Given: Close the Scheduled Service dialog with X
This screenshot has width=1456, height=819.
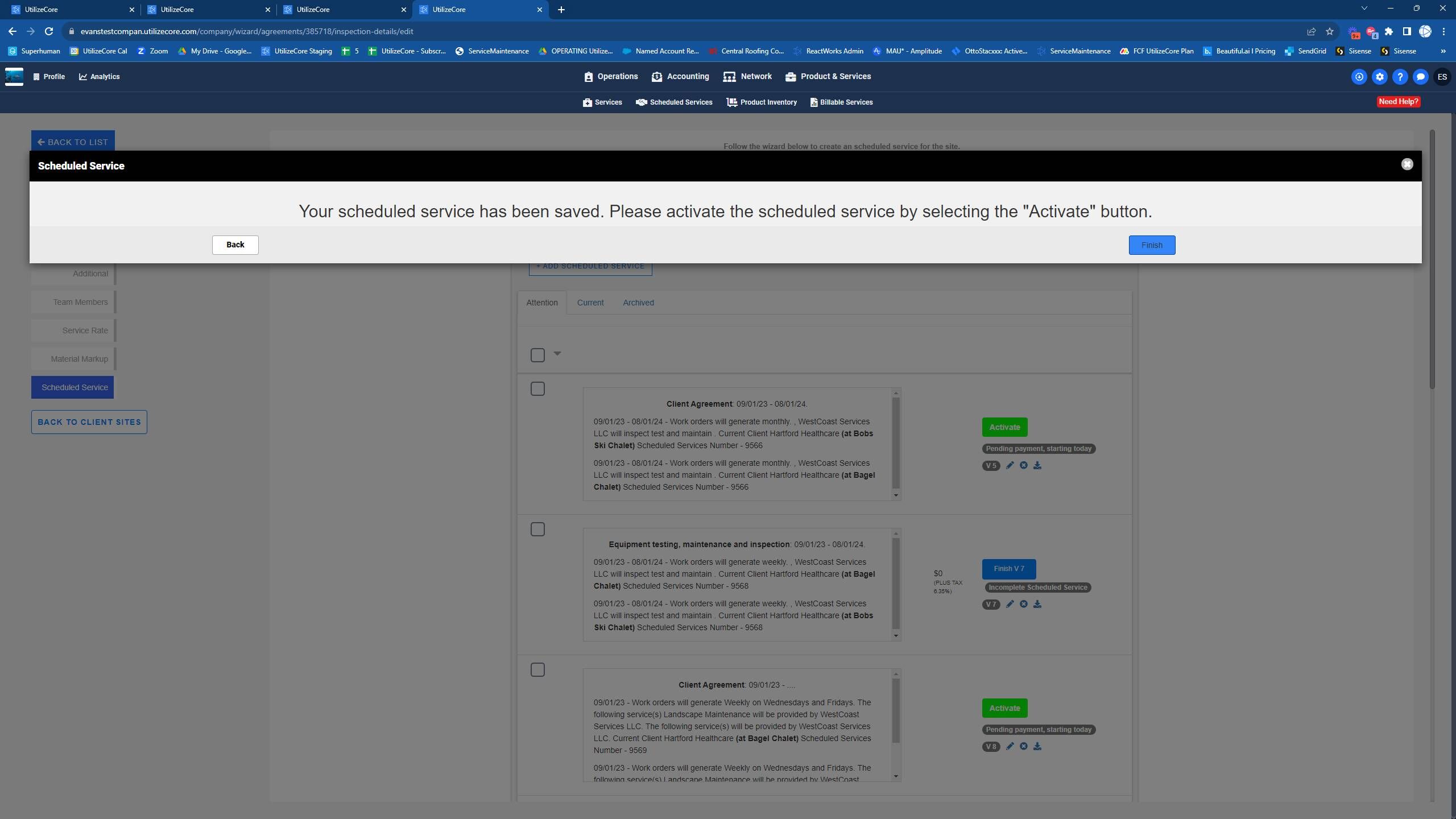Looking at the screenshot, I should point(1407,164).
